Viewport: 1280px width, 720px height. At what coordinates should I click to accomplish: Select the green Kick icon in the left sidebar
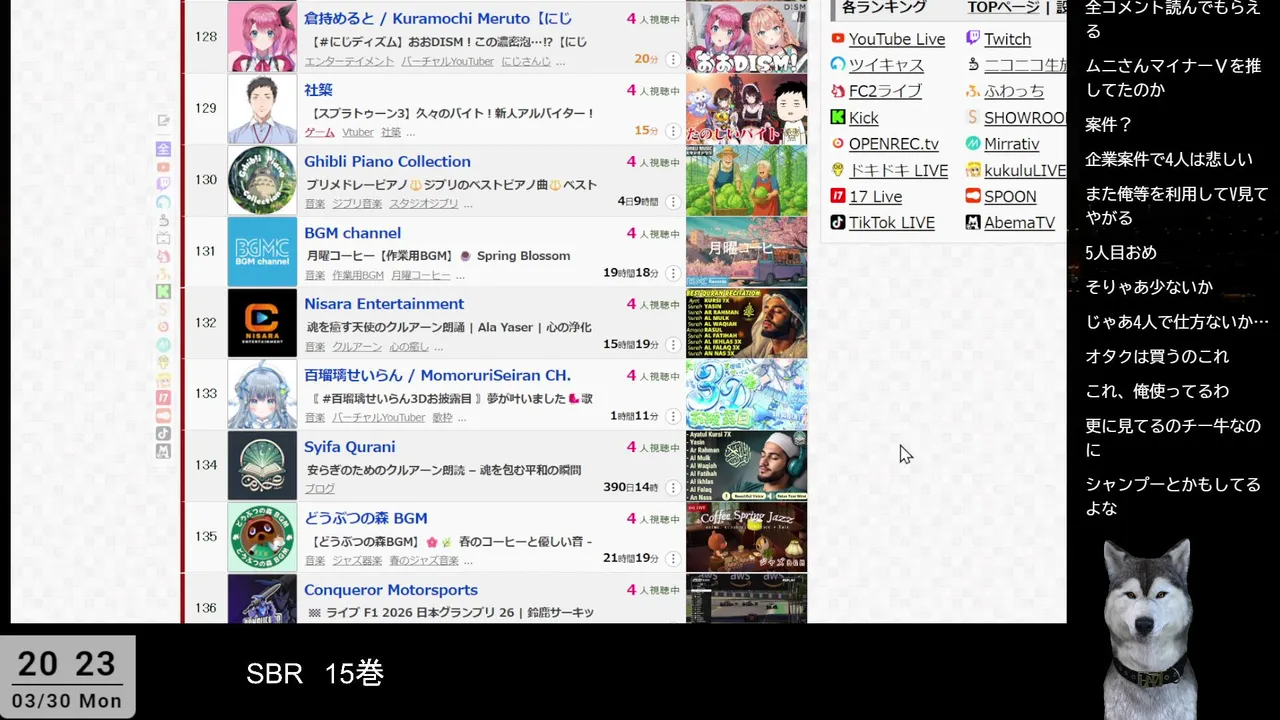click(x=163, y=291)
